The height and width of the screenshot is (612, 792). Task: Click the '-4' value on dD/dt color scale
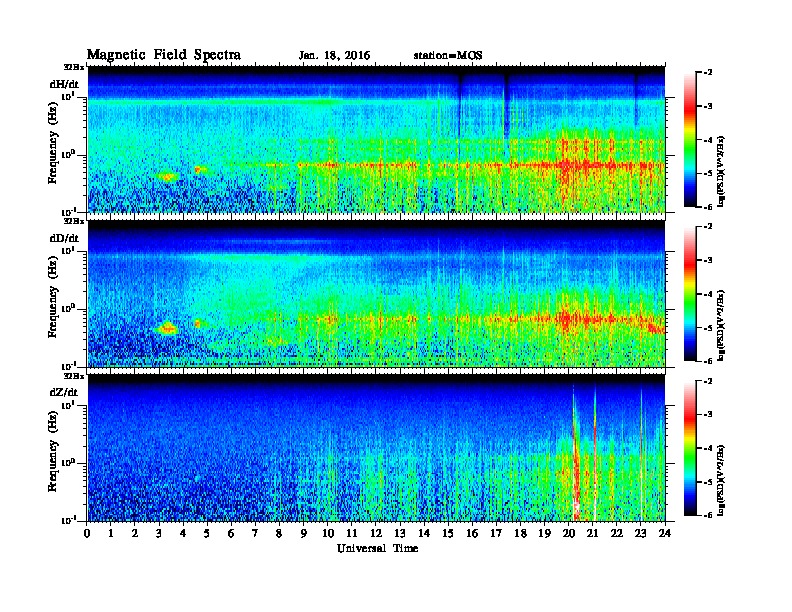click(708, 294)
